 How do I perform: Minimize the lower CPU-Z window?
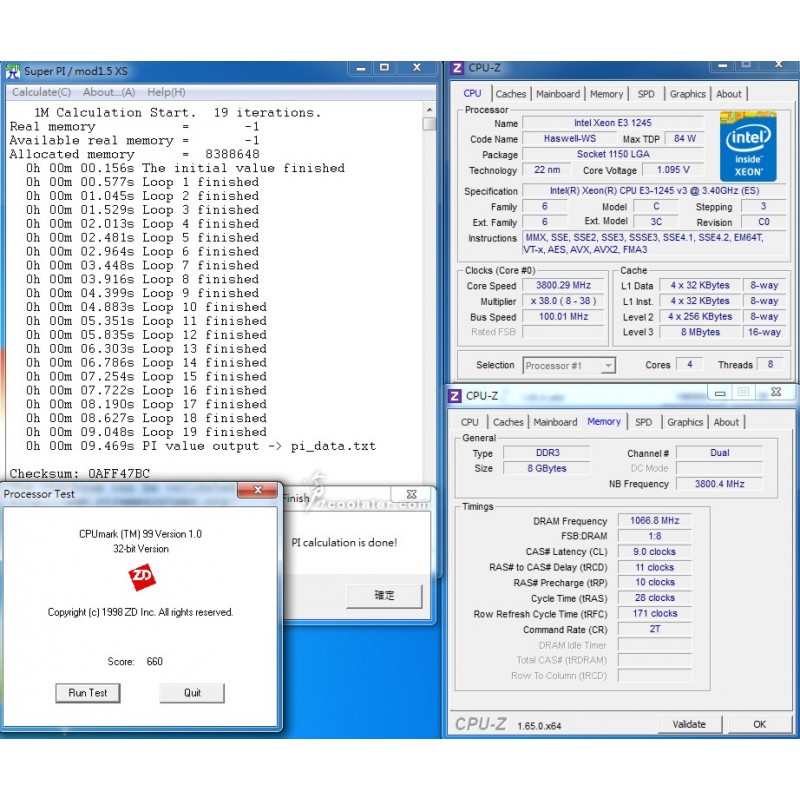(x=720, y=392)
